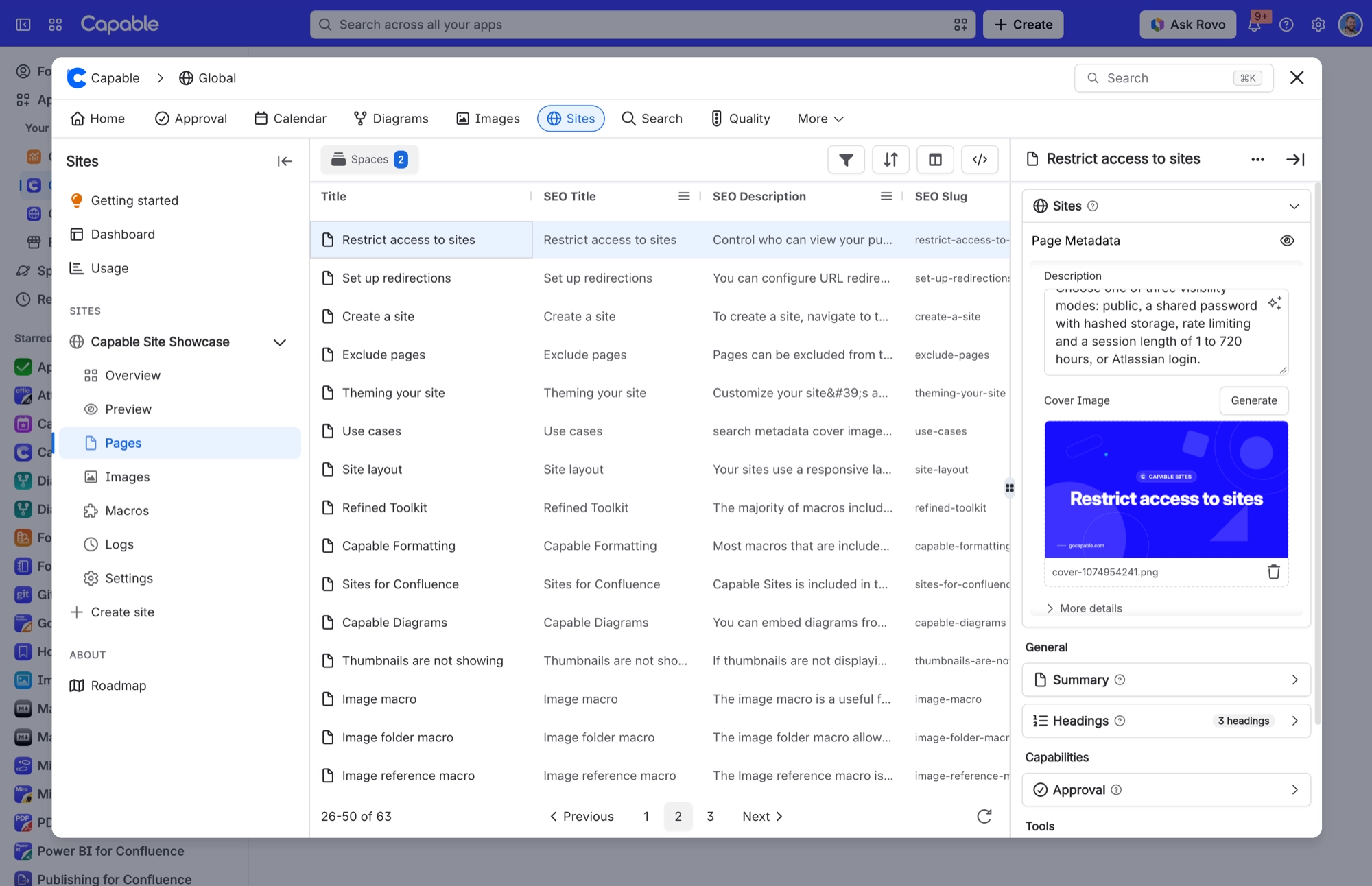This screenshot has width=1372, height=886.
Task: Click the Description text area
Action: pos(1166,332)
